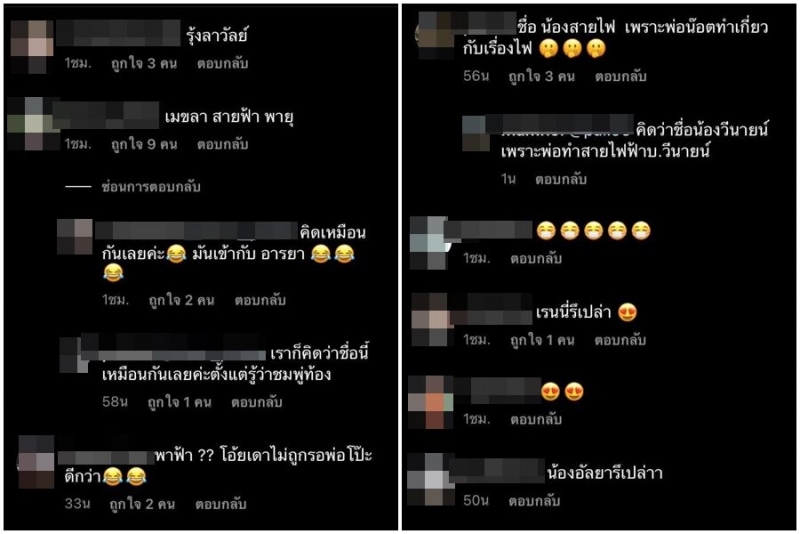Screen dimensions: 800x534
Task: Reply to the น้องวีนายน์ comment
Action: pos(561,180)
